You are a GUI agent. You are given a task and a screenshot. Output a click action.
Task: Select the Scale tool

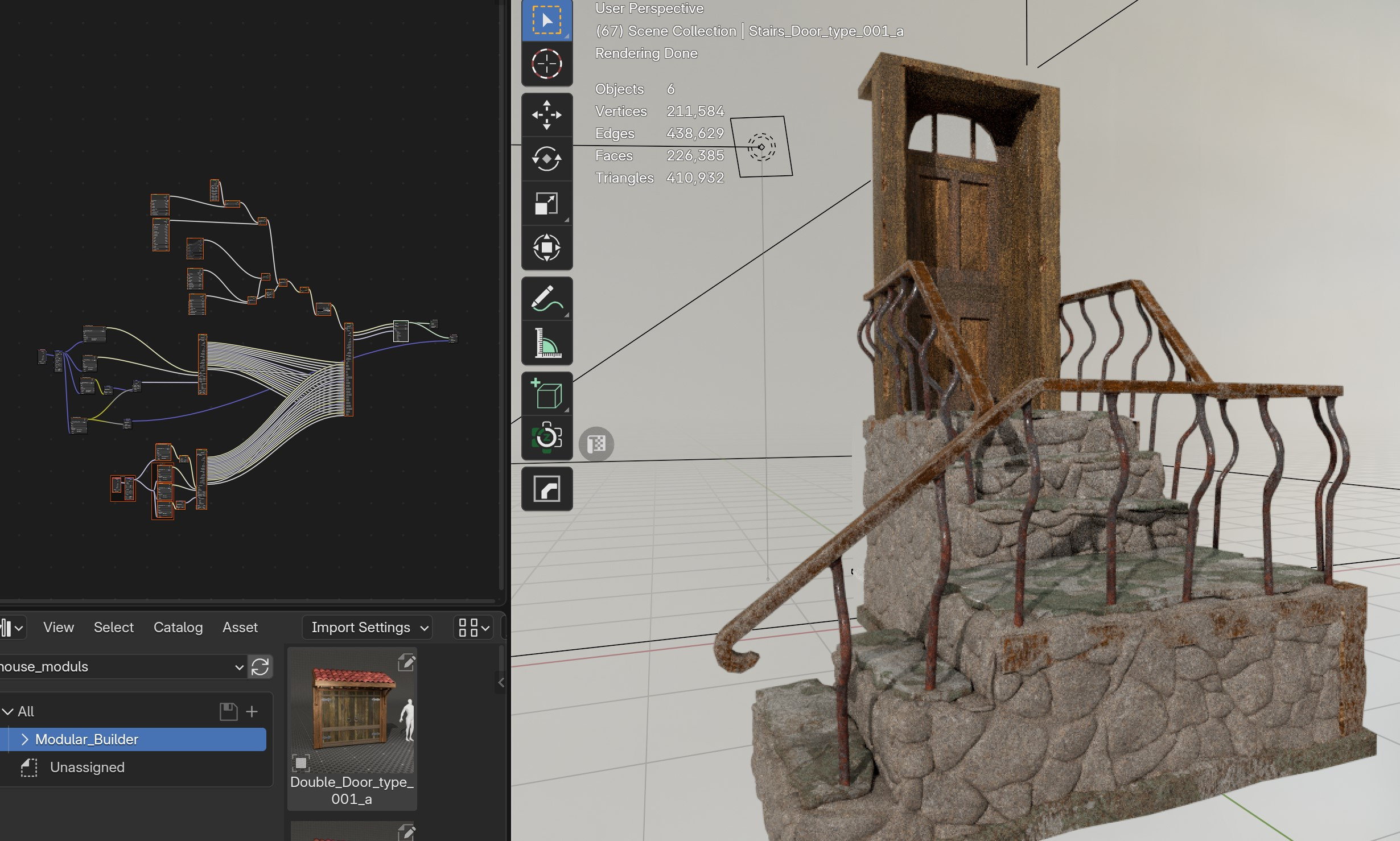click(x=546, y=203)
